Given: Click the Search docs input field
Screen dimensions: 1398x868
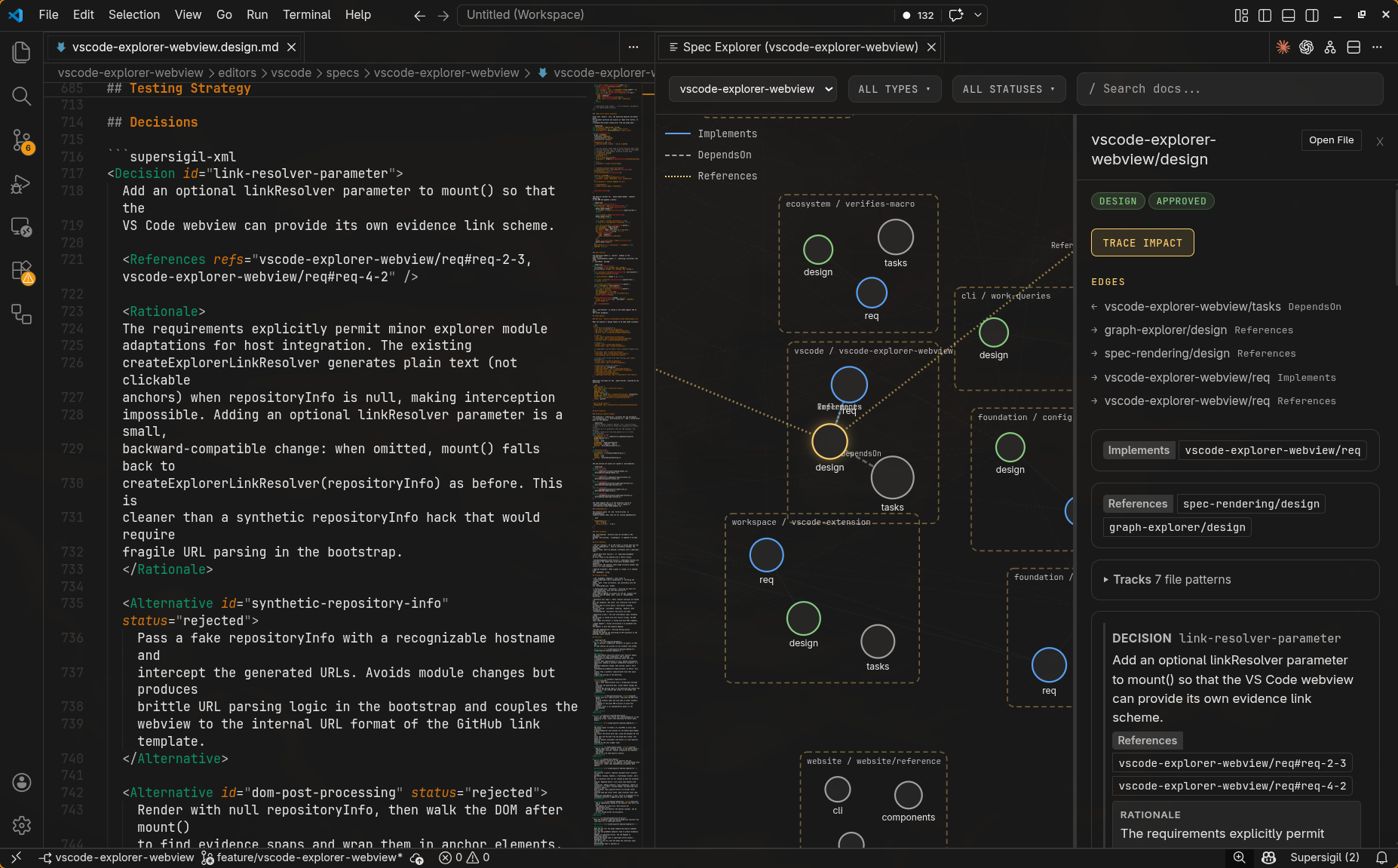Looking at the screenshot, I should click(1231, 89).
